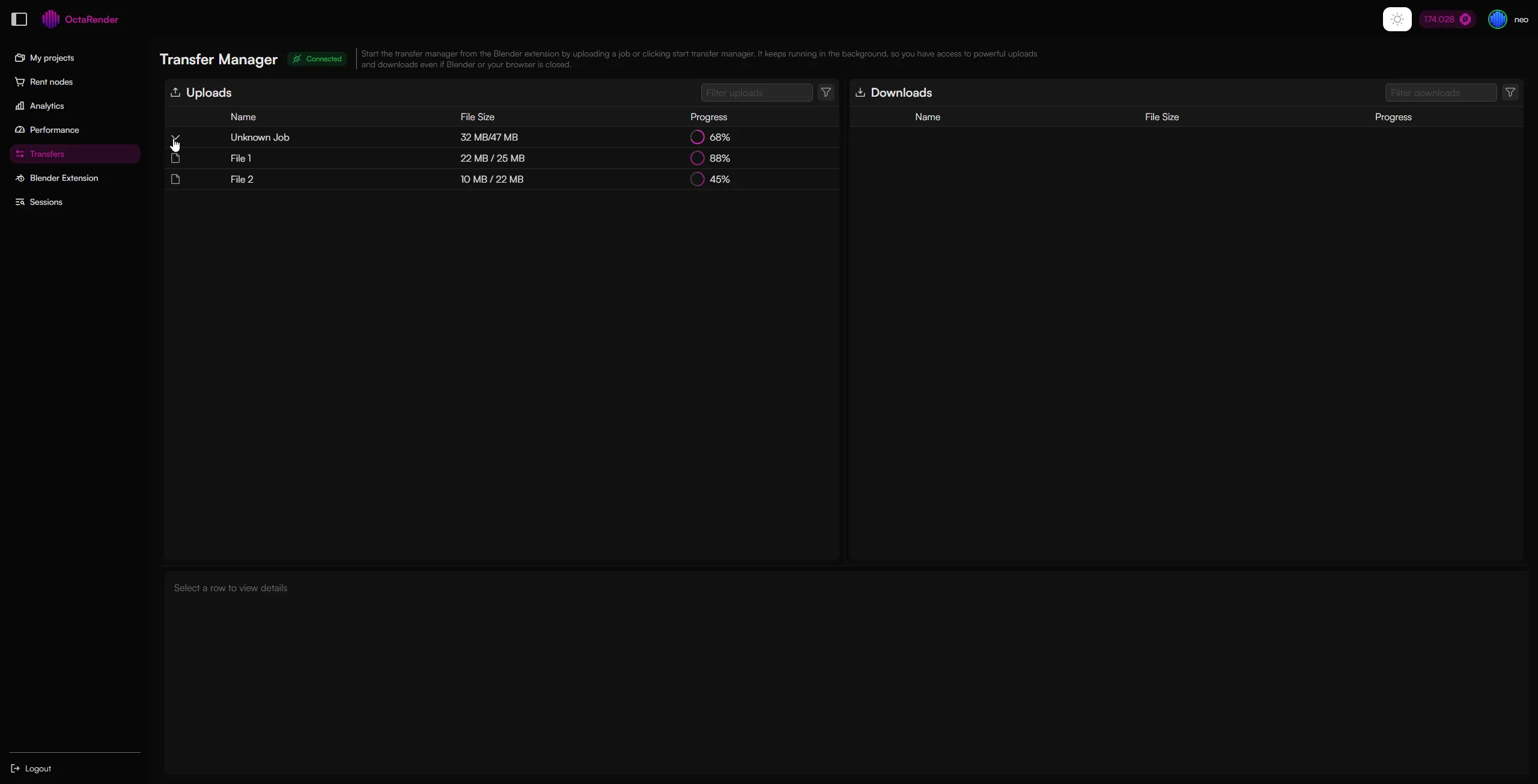Toggle the sidebar panel icon
This screenshot has width=1538, height=784.
click(19, 19)
